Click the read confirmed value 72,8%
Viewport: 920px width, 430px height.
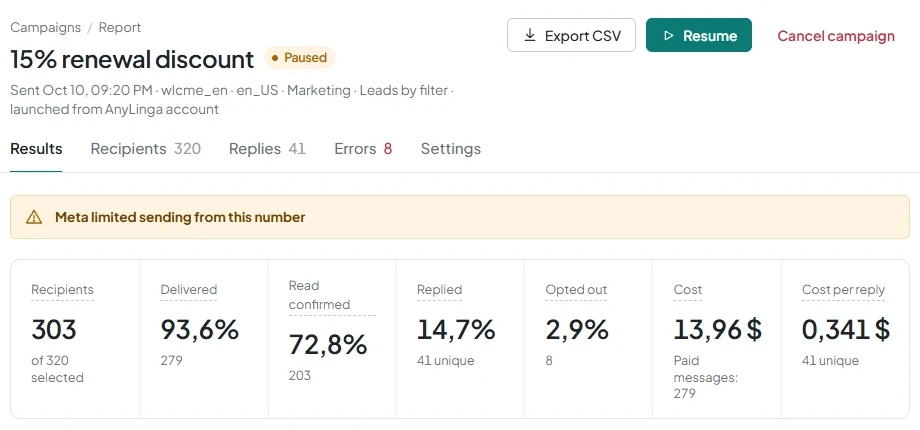point(328,345)
